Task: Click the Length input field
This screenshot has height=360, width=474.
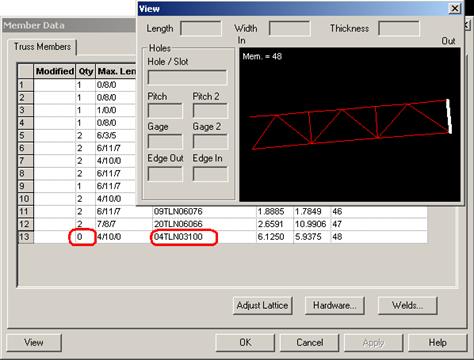Action: 201,28
